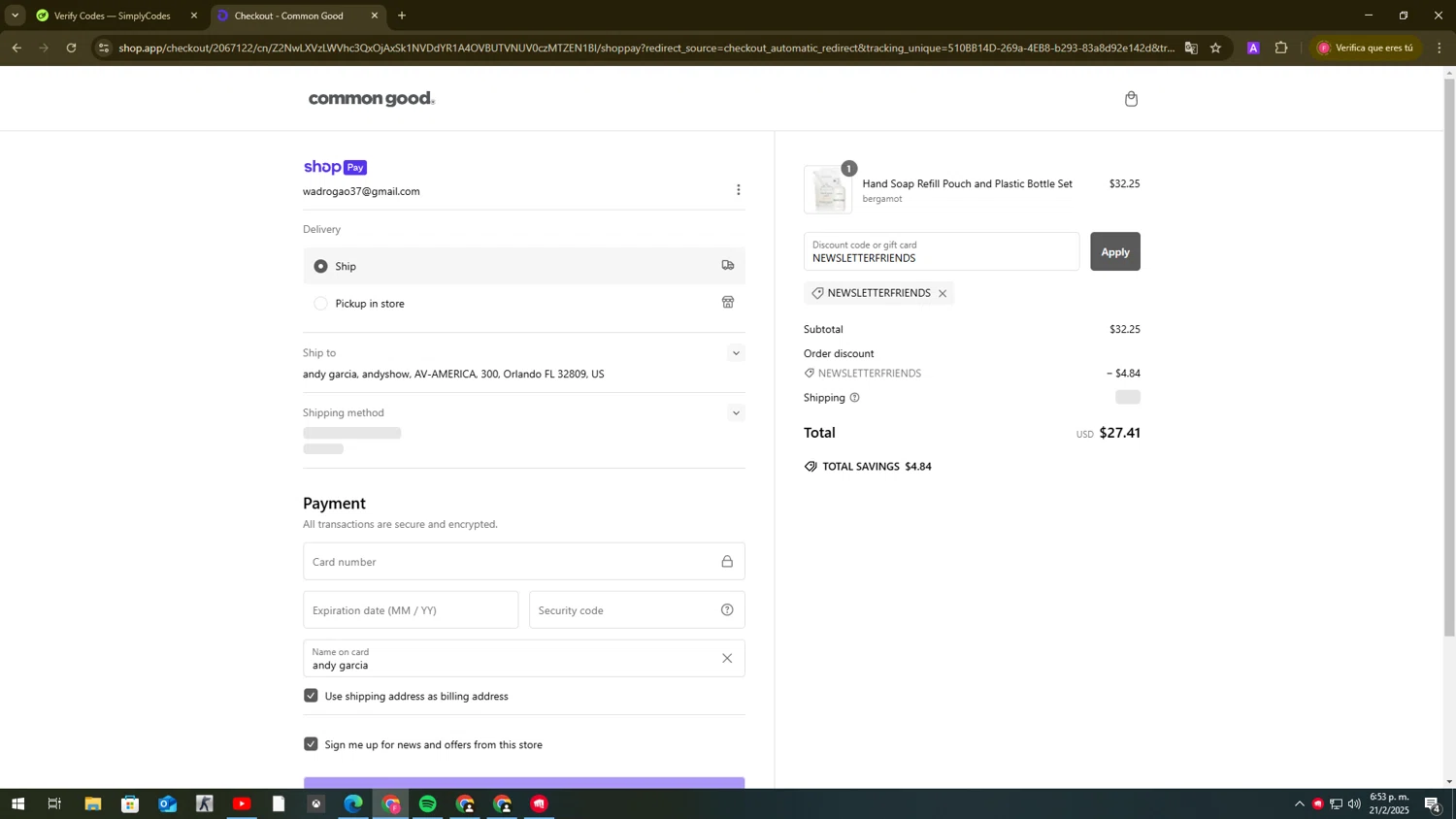
Task: Open Chrome menu three dots
Action: pyautogui.click(x=1439, y=48)
